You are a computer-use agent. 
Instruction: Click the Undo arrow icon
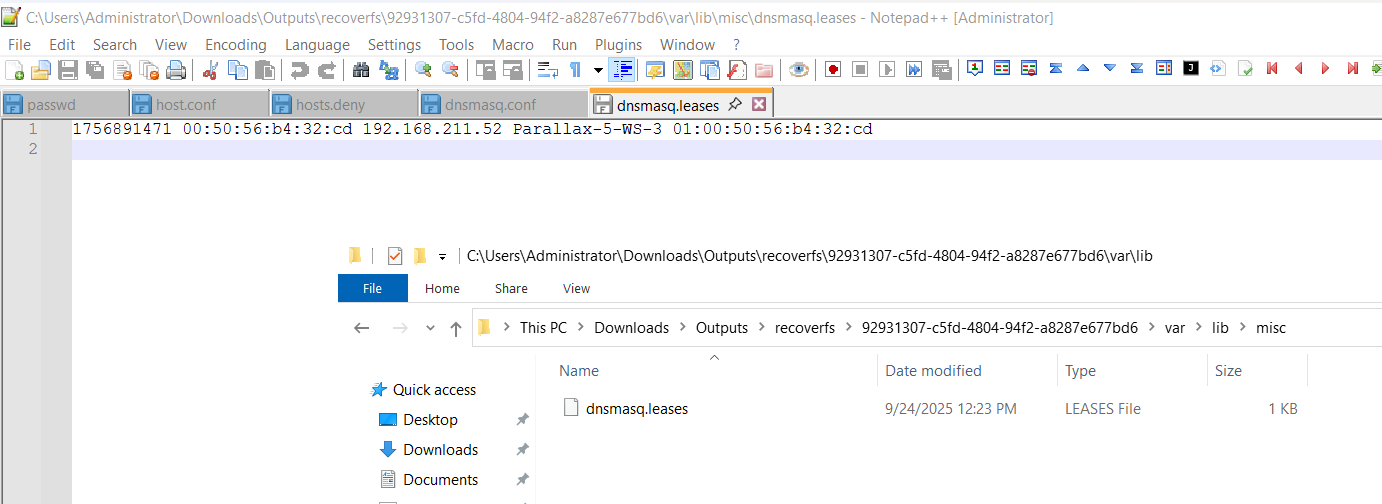click(298, 69)
